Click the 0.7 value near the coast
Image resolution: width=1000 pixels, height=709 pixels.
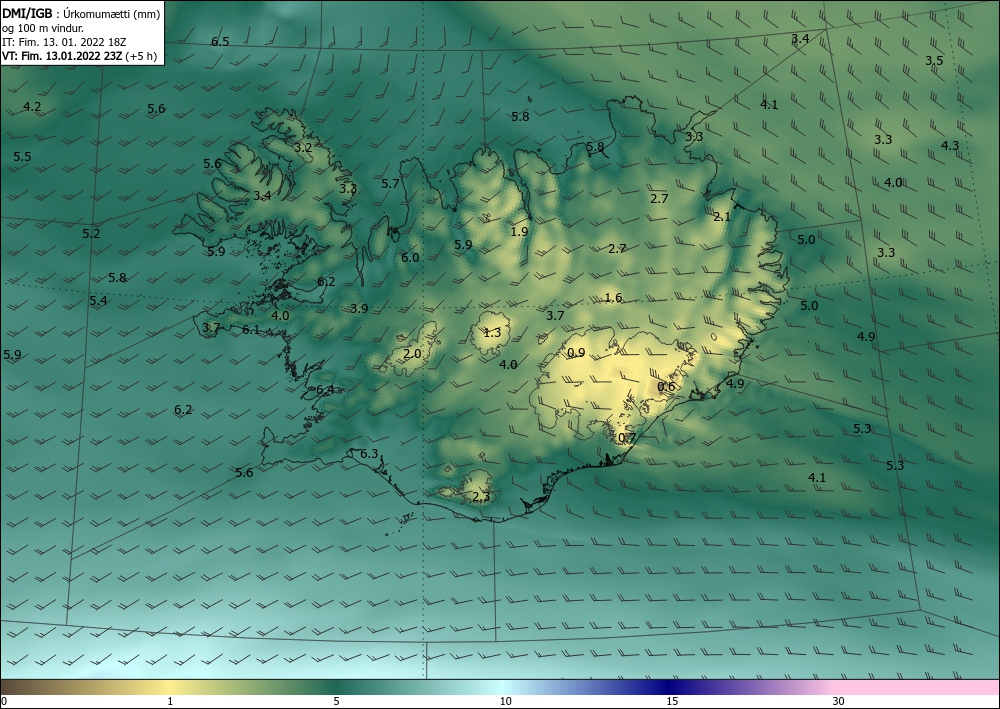[x=627, y=437]
